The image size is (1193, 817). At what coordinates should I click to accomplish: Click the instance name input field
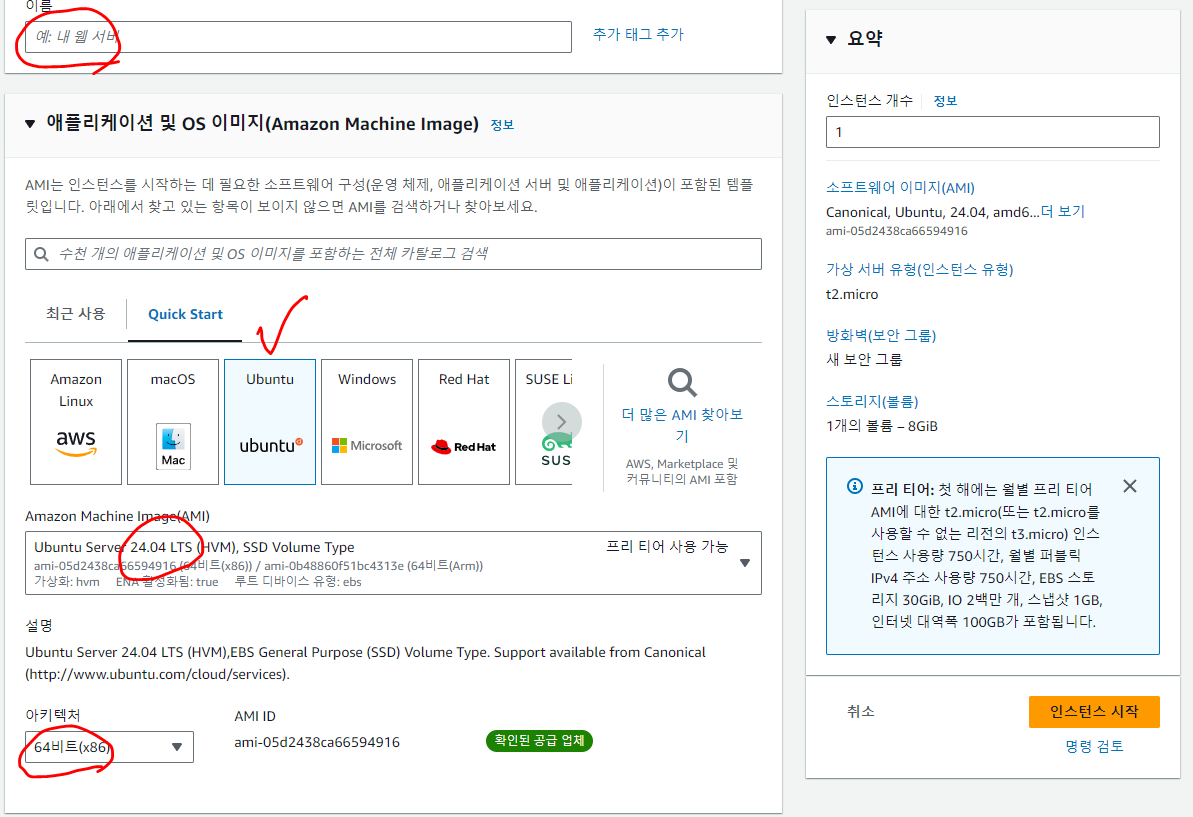298,37
